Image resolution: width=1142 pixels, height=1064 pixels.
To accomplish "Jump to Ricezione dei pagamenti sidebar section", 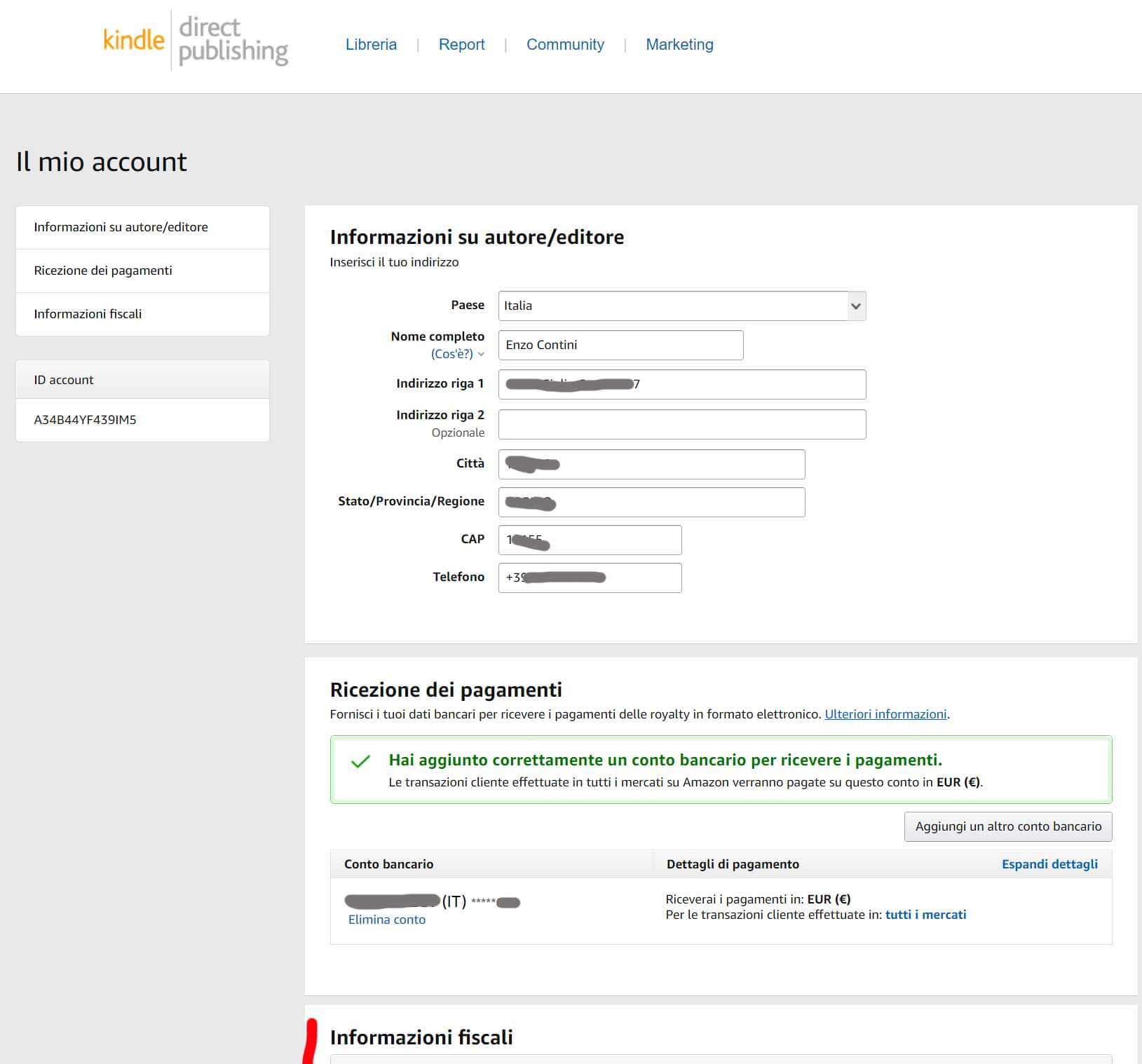I will (103, 271).
